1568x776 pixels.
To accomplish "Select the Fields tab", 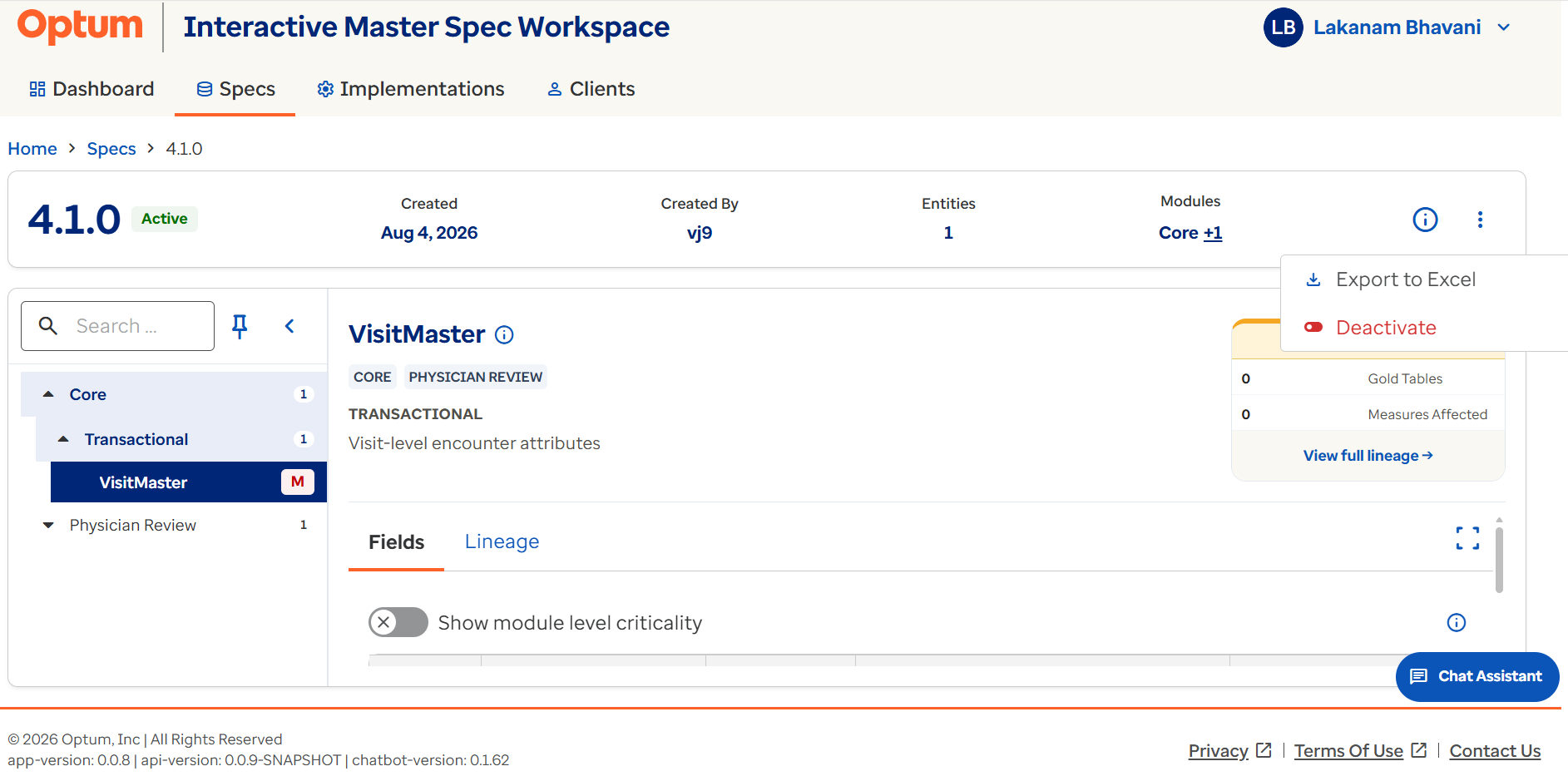I will [x=396, y=542].
